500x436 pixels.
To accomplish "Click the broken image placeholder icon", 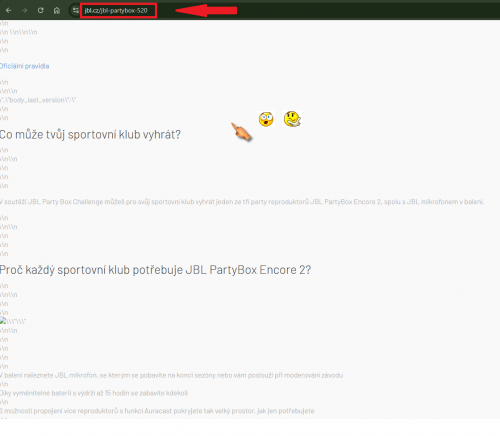I will 3,321.
